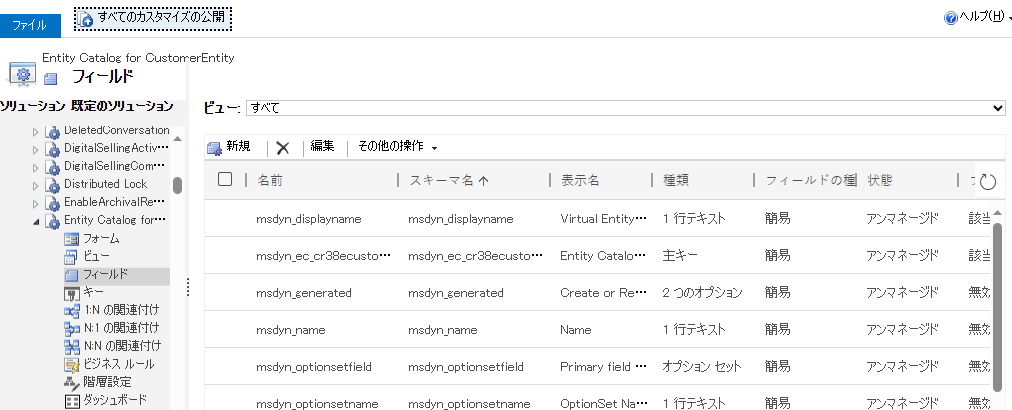Screen dimensions: 1012x410
Task: Click the pane splitter dots handle
Action: [188, 286]
